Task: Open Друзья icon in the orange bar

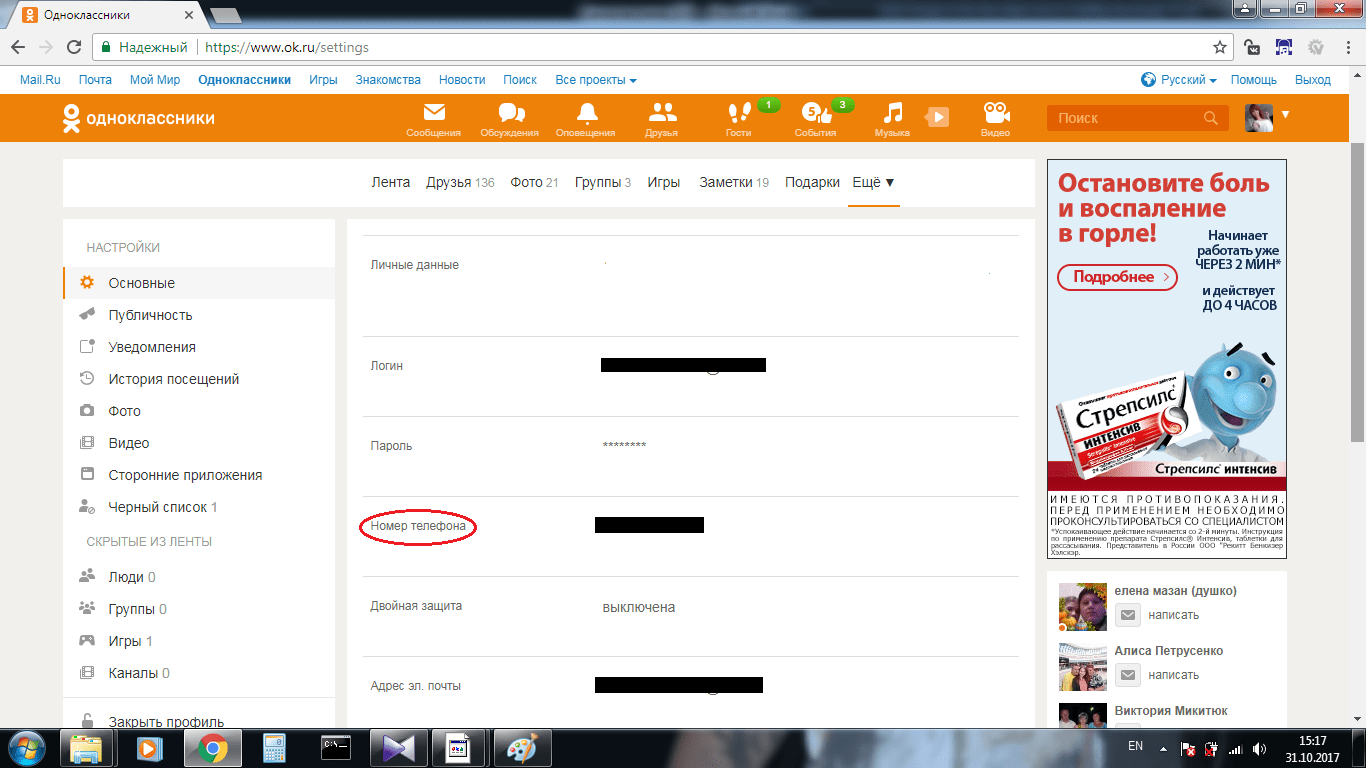Action: pos(661,118)
